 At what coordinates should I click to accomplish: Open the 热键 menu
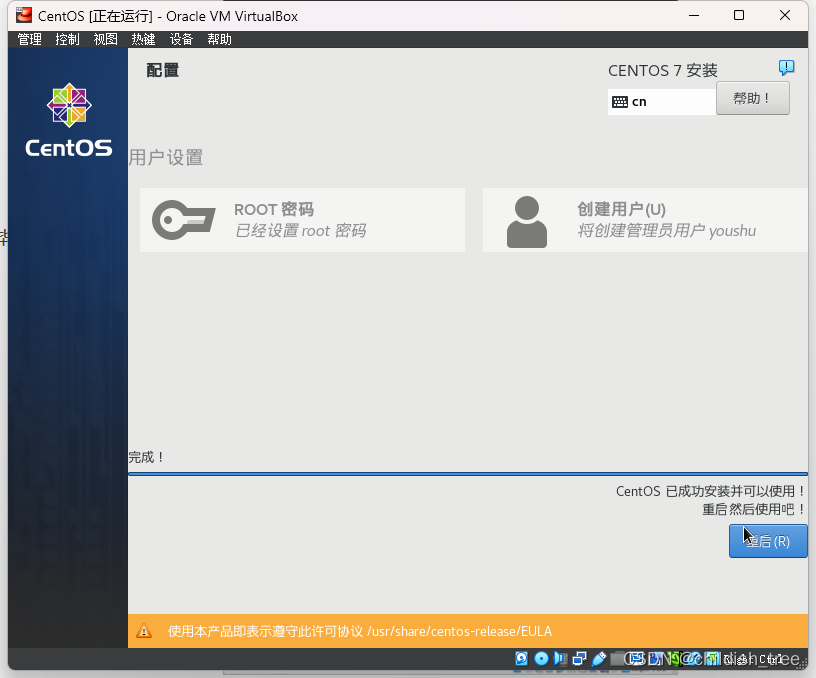coord(144,40)
